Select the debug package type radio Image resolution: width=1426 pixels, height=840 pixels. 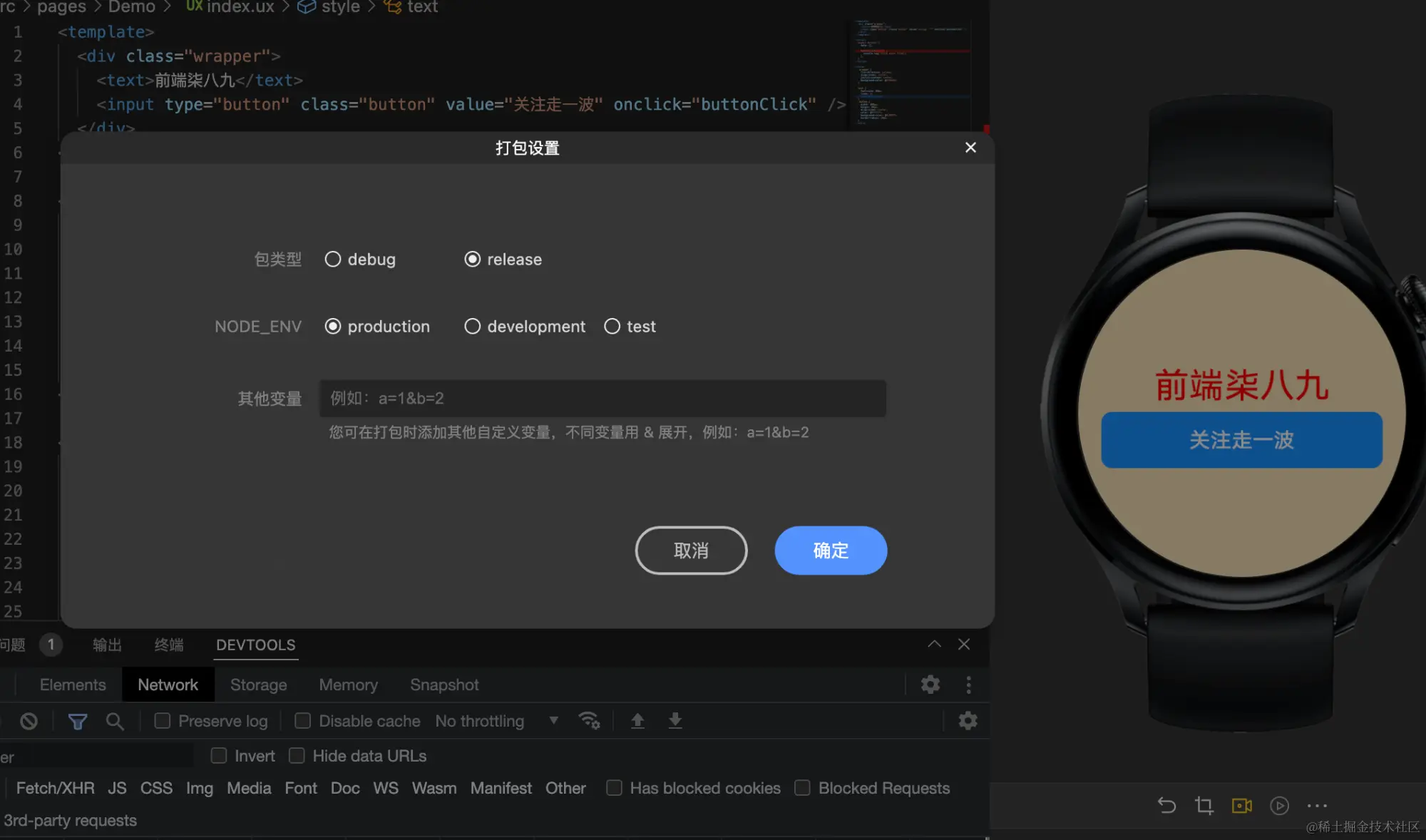point(333,259)
